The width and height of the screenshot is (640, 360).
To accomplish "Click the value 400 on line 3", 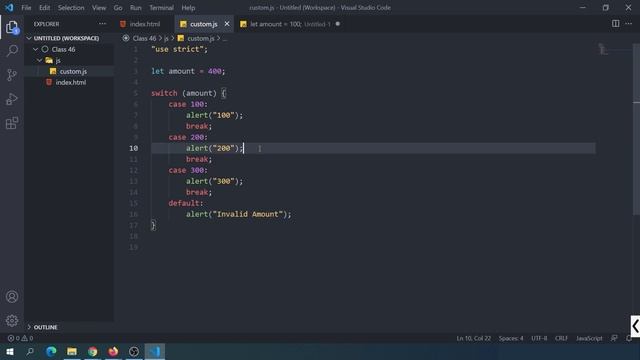I will 214,71.
